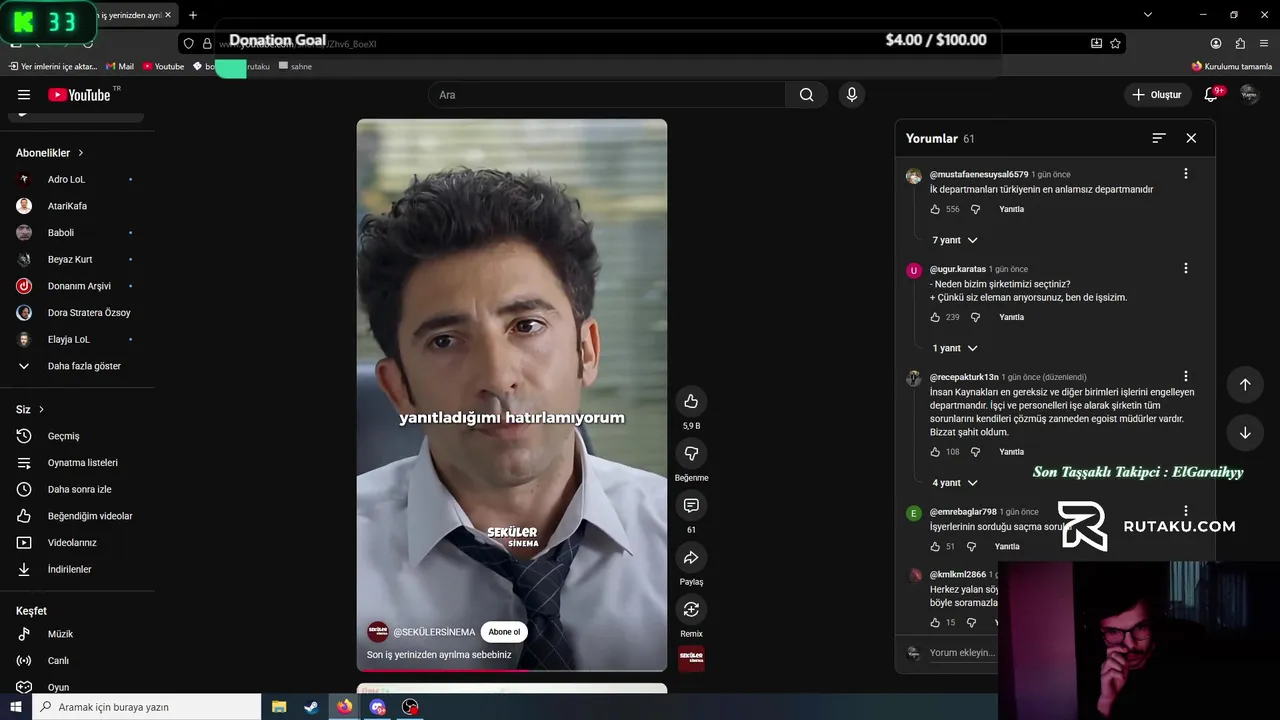The width and height of the screenshot is (1280, 720).
Task: Go to the next Short arrow
Action: pos(1245,433)
